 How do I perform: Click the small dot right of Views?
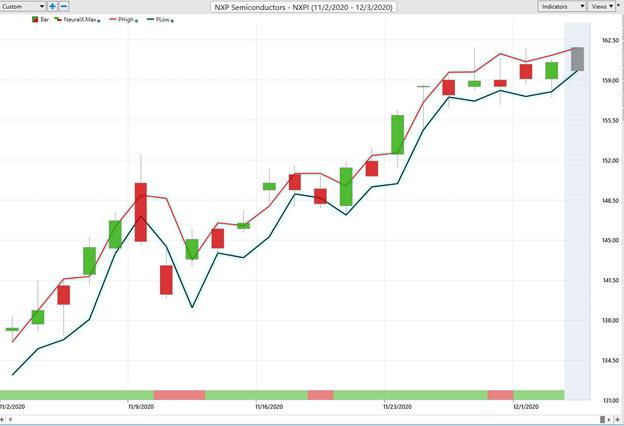[x=618, y=5]
